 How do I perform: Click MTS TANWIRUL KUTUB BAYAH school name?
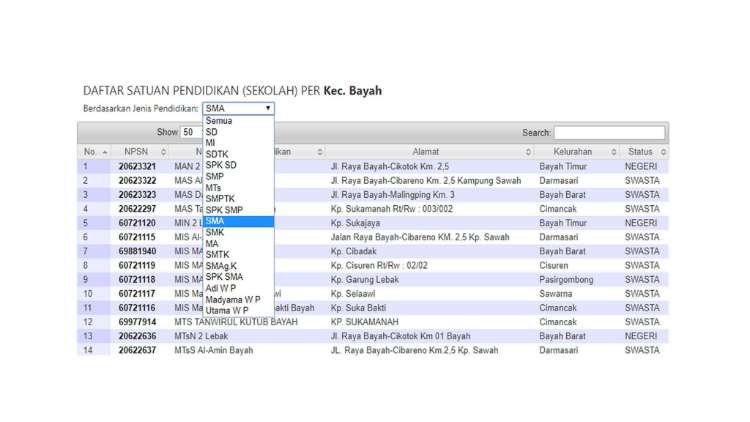tap(236, 322)
